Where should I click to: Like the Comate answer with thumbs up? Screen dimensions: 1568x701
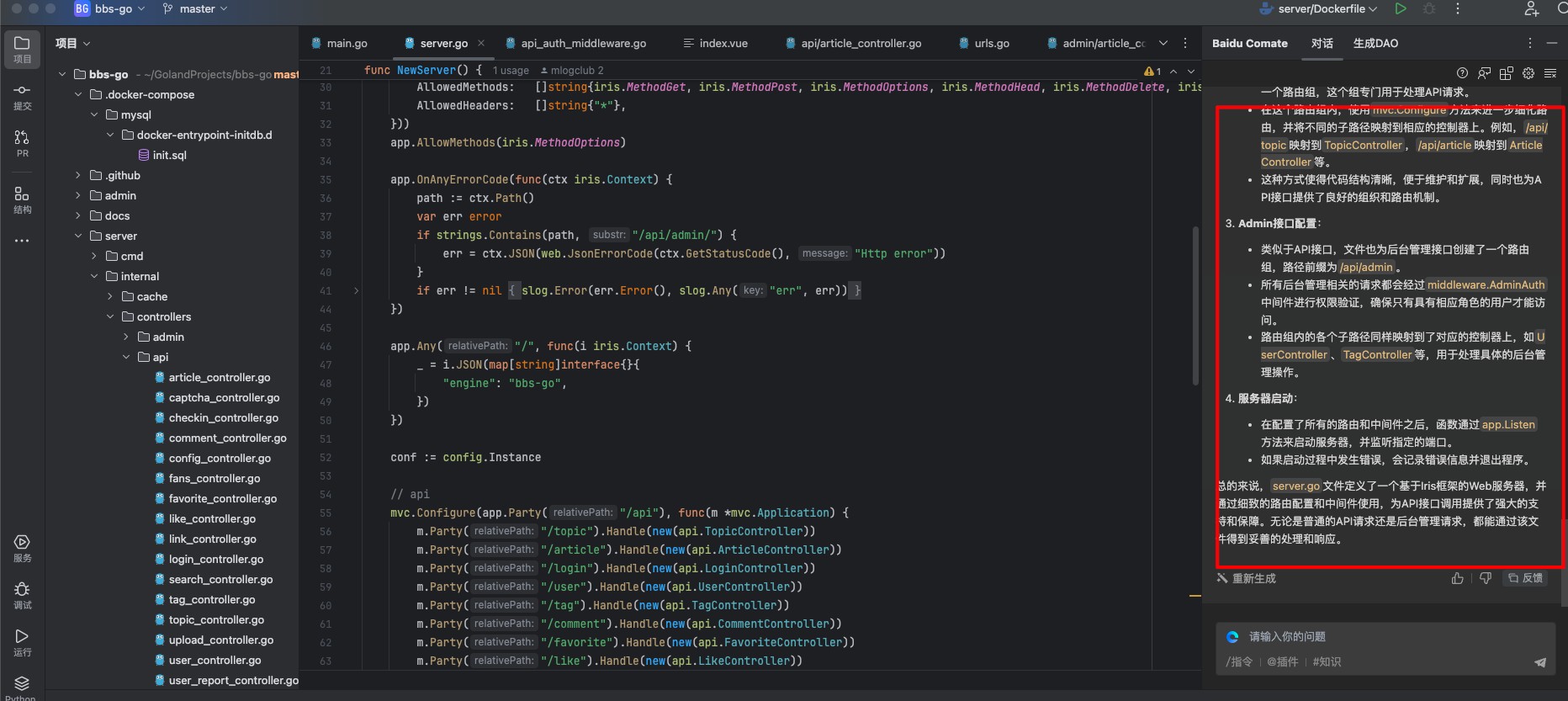tap(1458, 578)
